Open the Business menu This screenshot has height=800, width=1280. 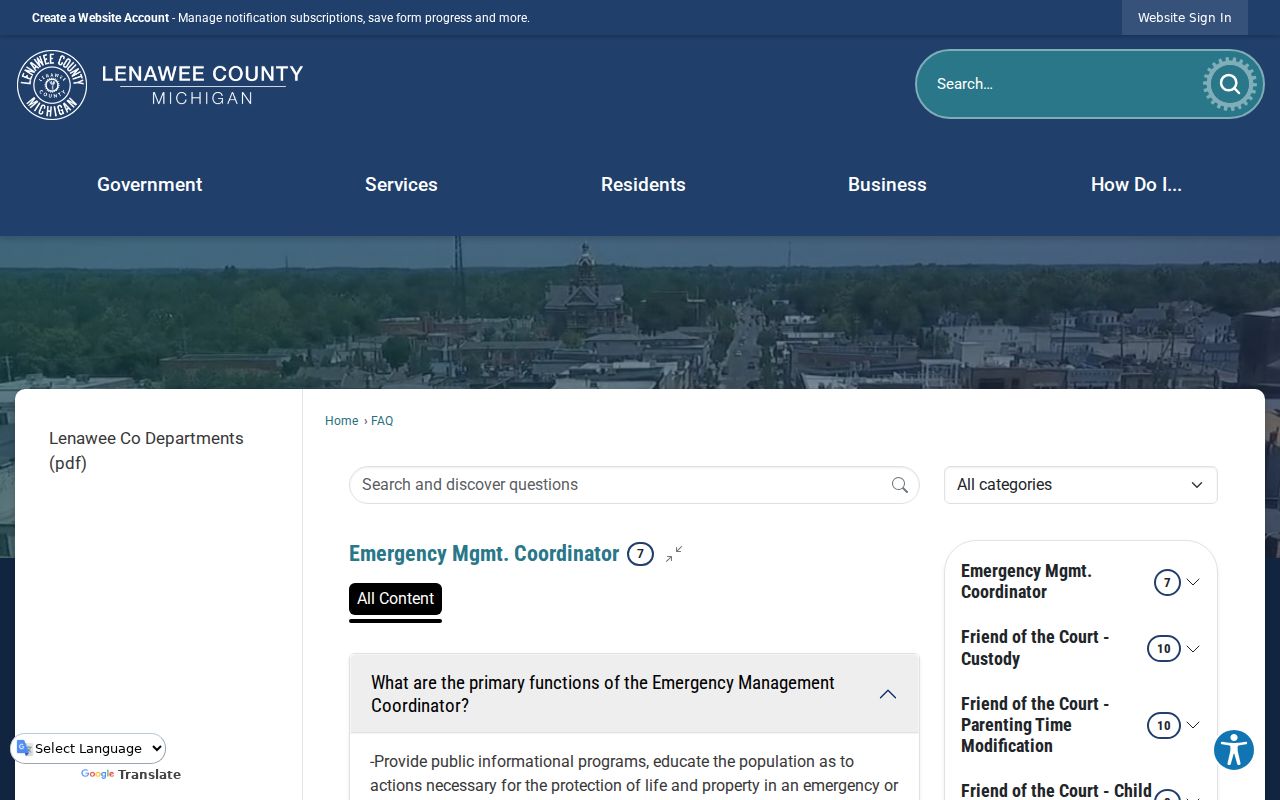(887, 184)
